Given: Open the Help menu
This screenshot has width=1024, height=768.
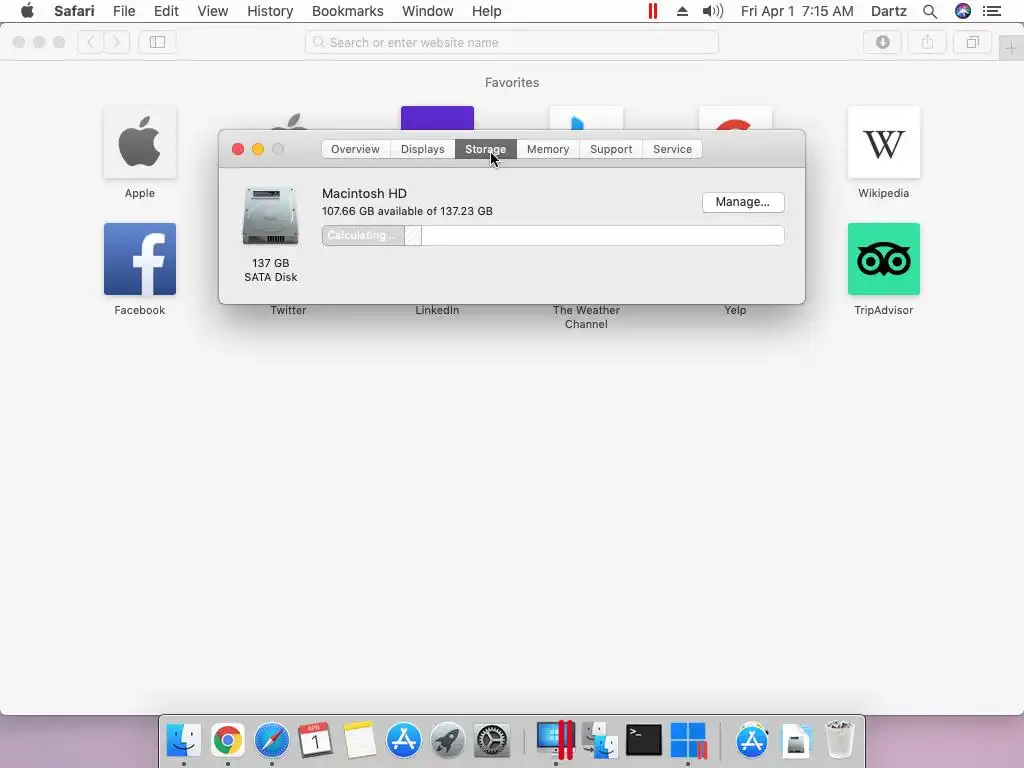Looking at the screenshot, I should pyautogui.click(x=487, y=11).
